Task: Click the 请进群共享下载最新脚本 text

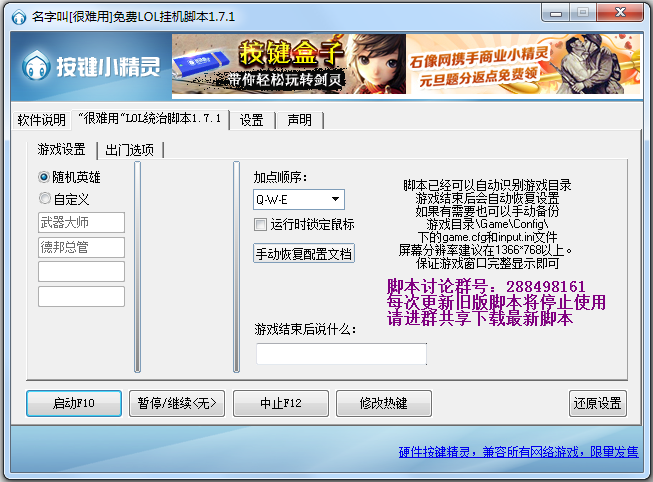Action: tap(480, 318)
